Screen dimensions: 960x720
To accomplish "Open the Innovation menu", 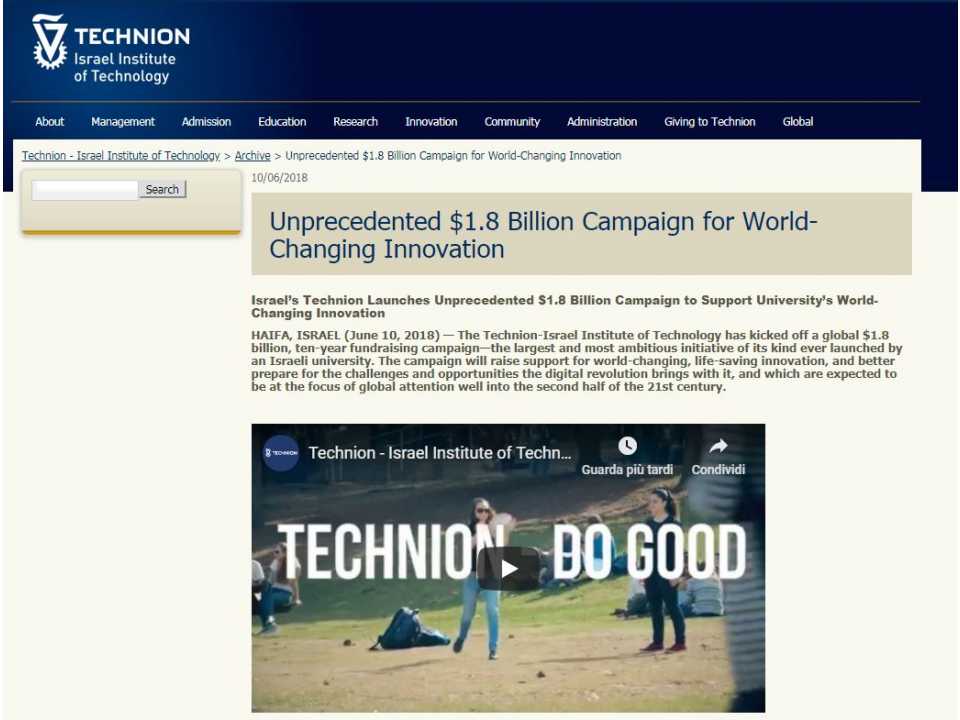I will coord(431,121).
